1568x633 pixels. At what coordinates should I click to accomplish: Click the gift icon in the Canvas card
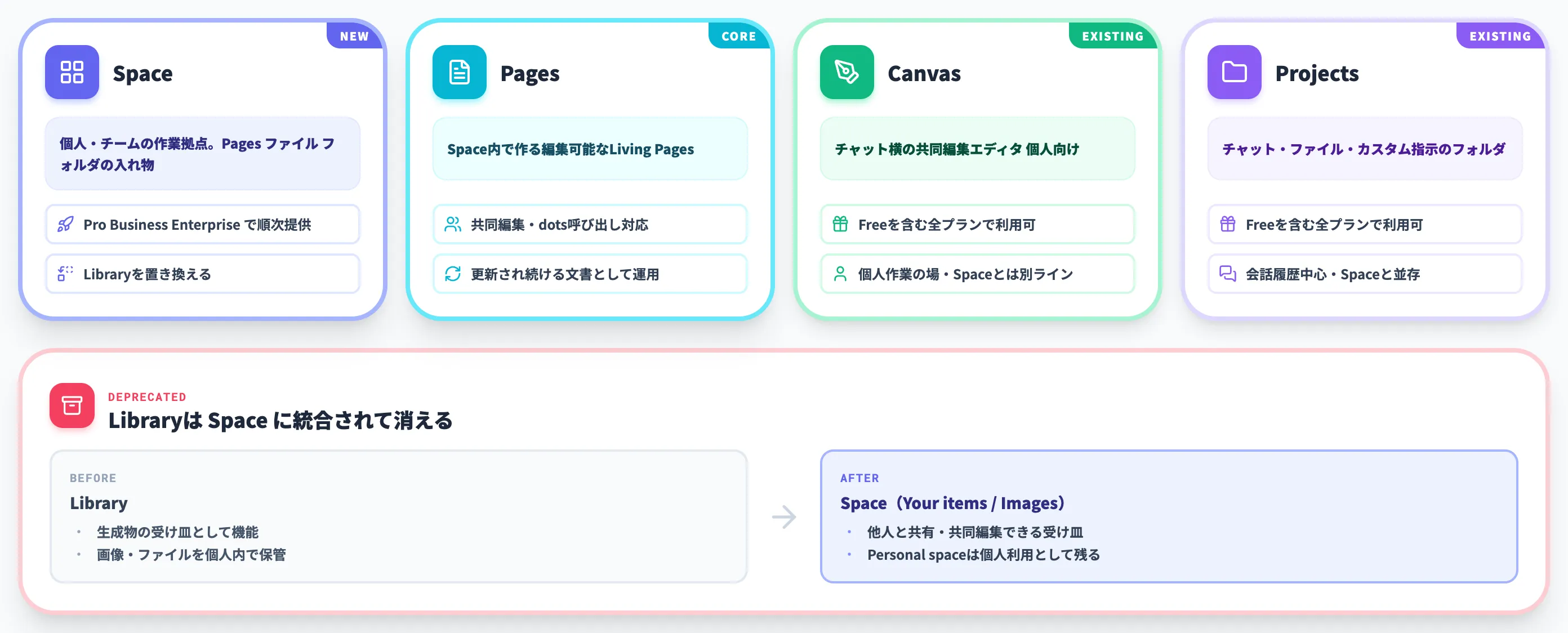point(840,225)
